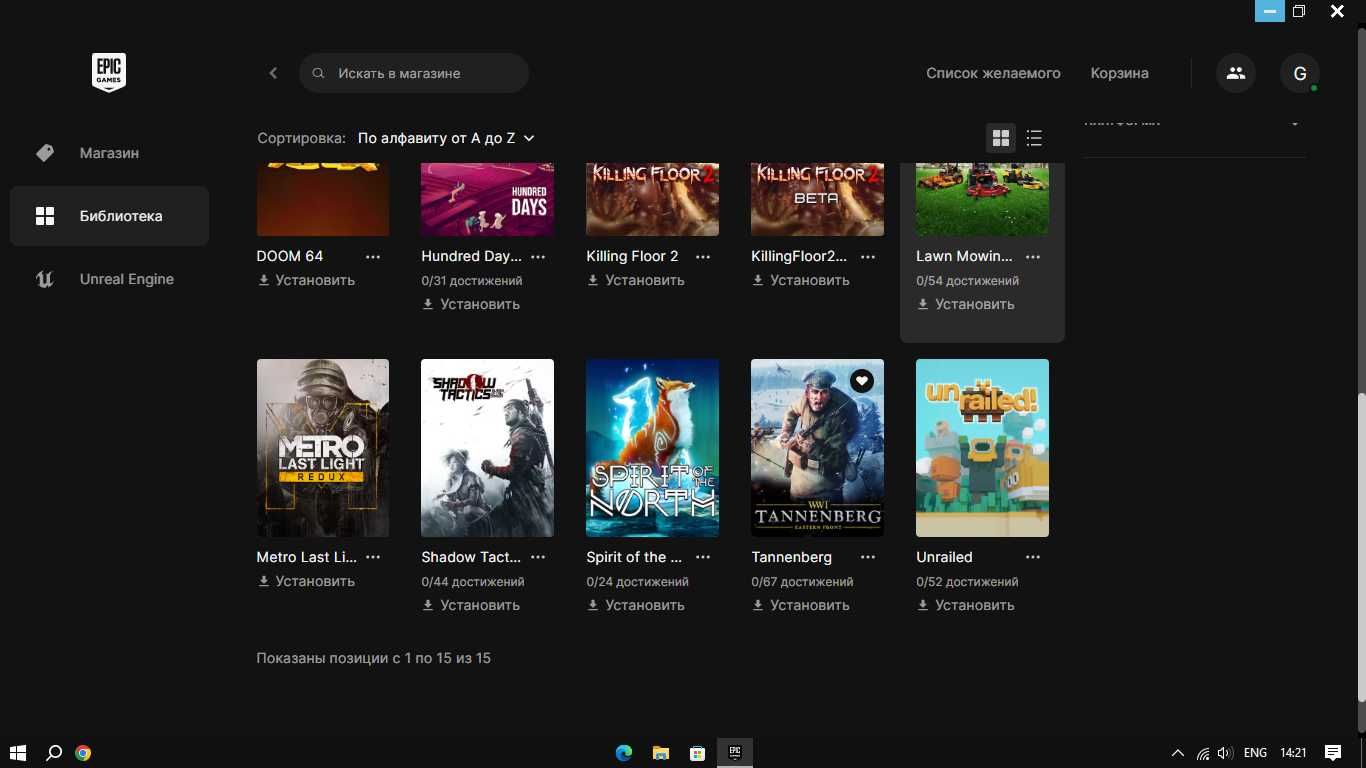The width and height of the screenshot is (1366, 768).
Task: Install KillingFloor2 Beta
Action: coord(801,280)
